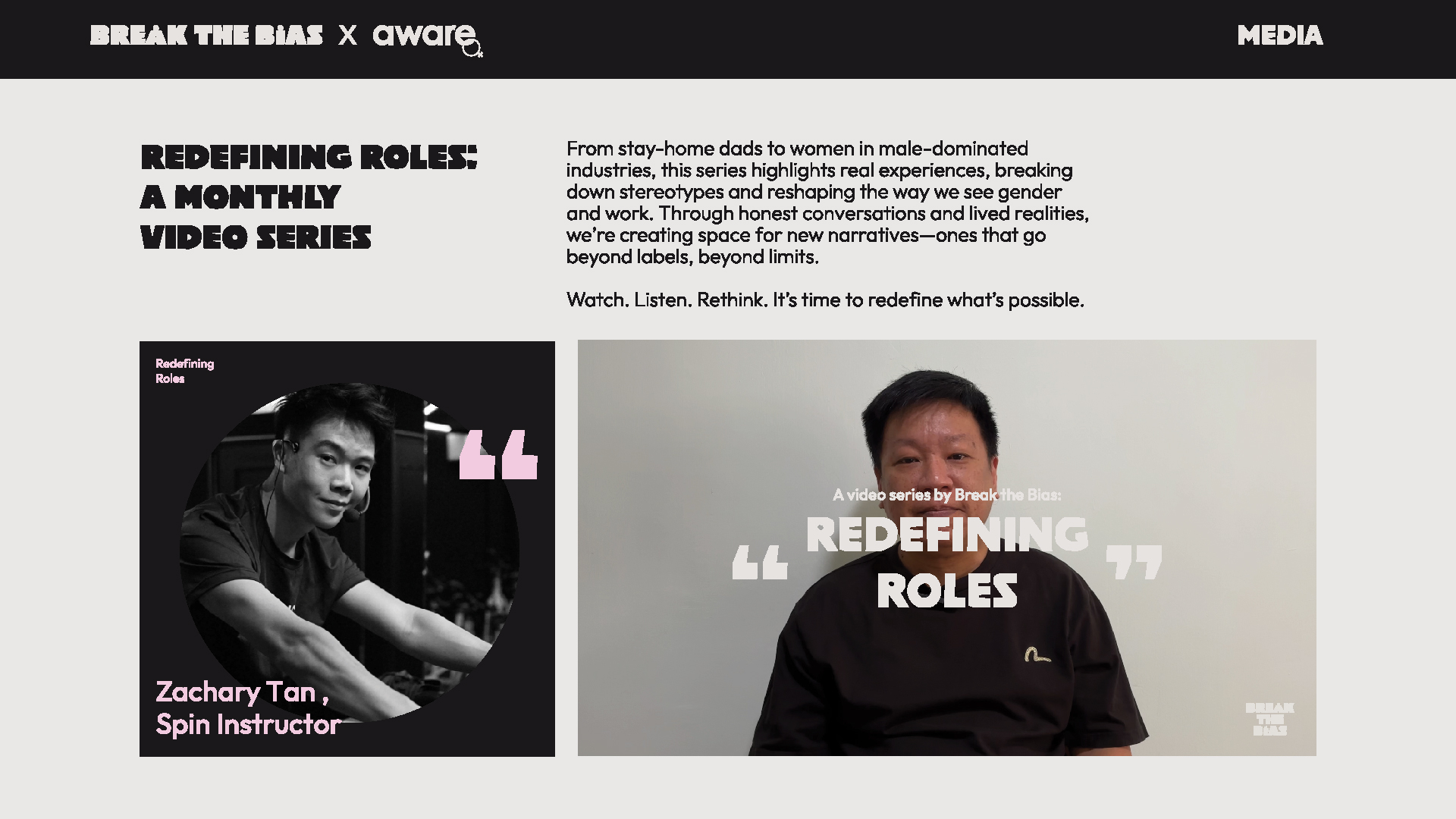Open the Zachary Tan Spin Instructor card
This screenshot has width=1456, height=819.
tap(347, 549)
